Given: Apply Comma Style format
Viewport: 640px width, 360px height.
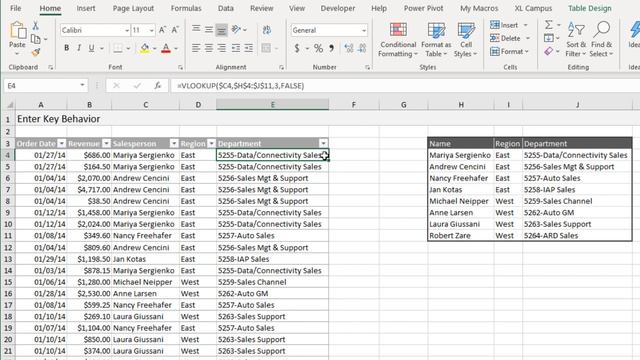Looking at the screenshot, I should [x=331, y=48].
